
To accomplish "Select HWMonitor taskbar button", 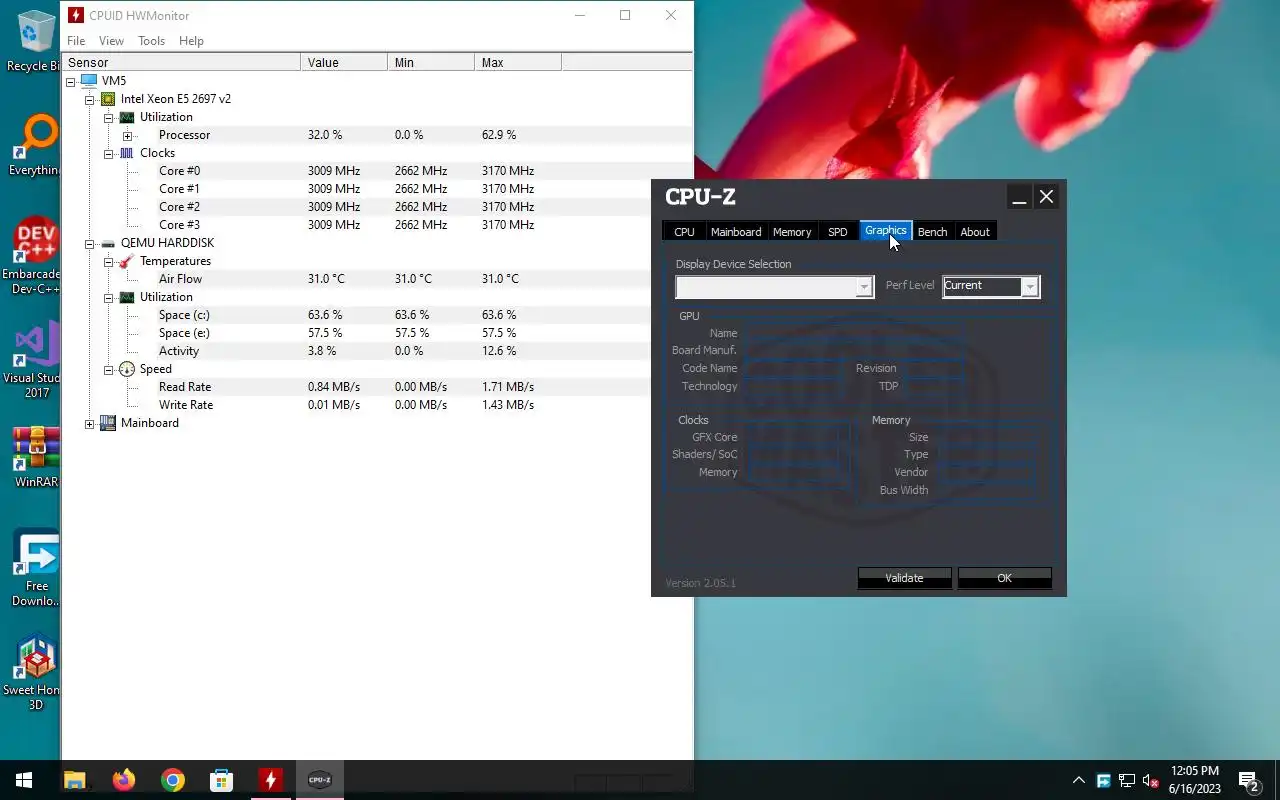I will pyautogui.click(x=270, y=780).
